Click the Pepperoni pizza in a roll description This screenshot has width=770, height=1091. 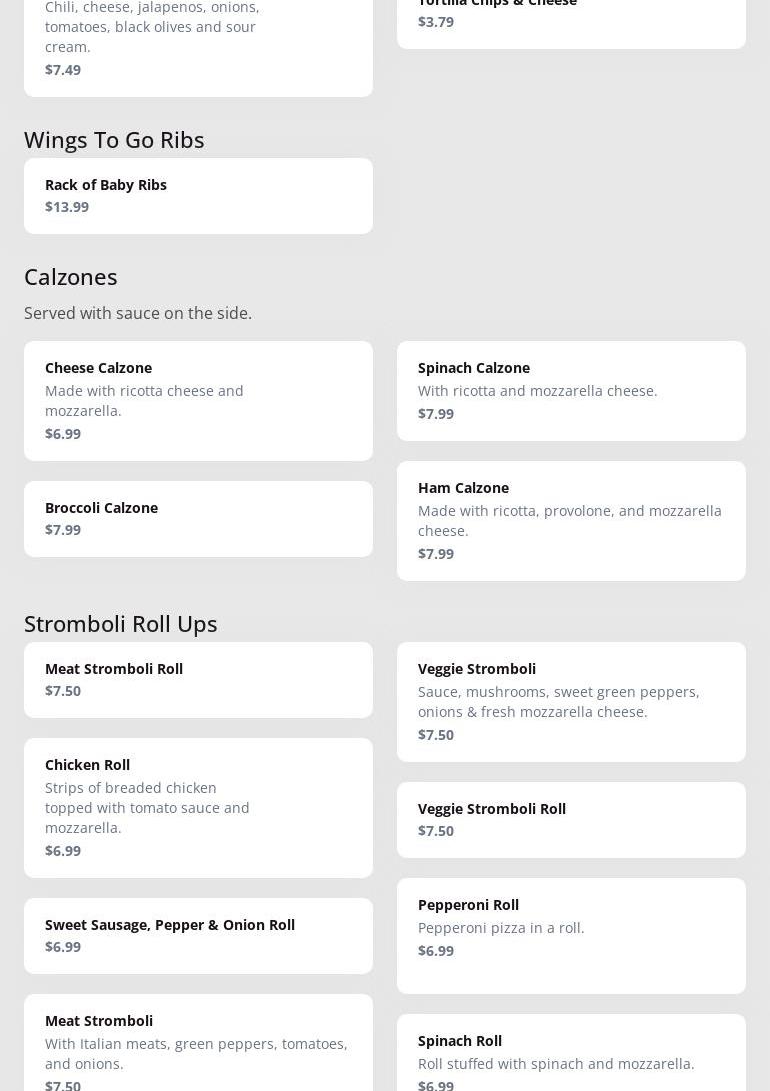pyautogui.click(x=501, y=927)
